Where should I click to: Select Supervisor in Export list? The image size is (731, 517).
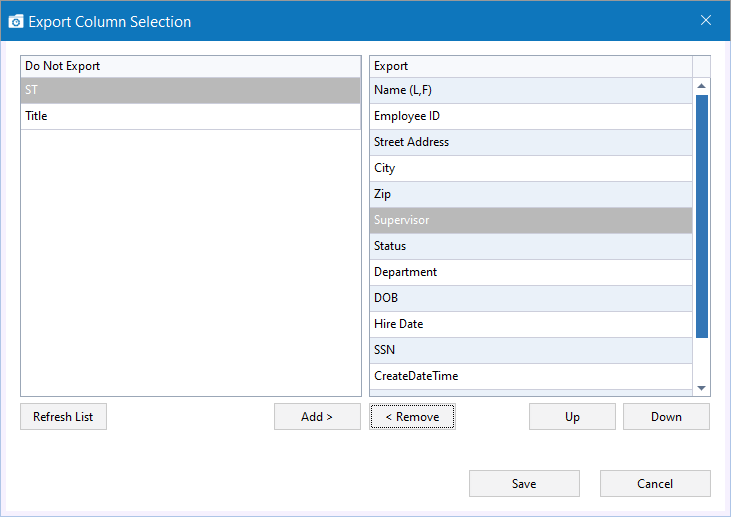[x=531, y=220]
